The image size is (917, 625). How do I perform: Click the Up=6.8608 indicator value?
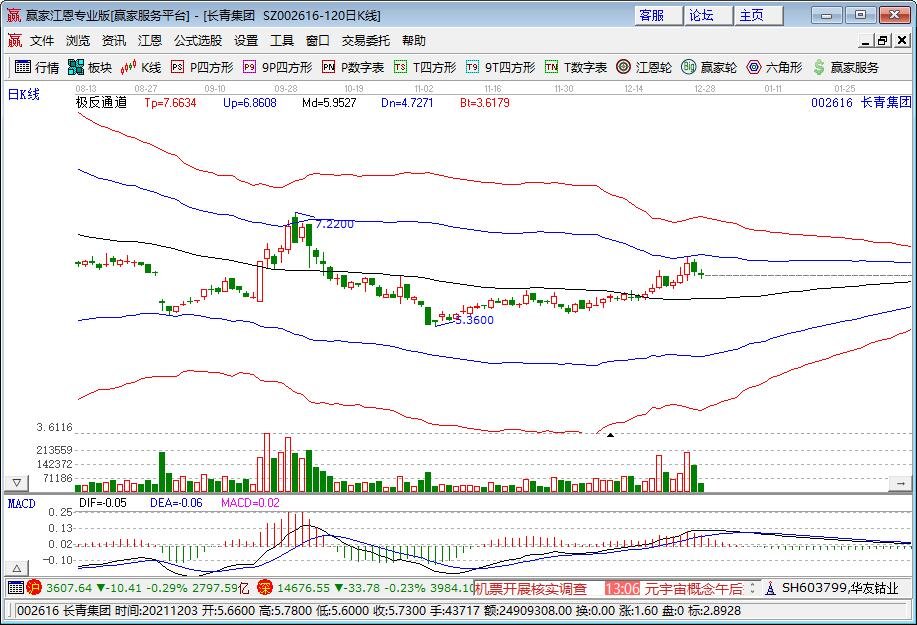tap(250, 103)
